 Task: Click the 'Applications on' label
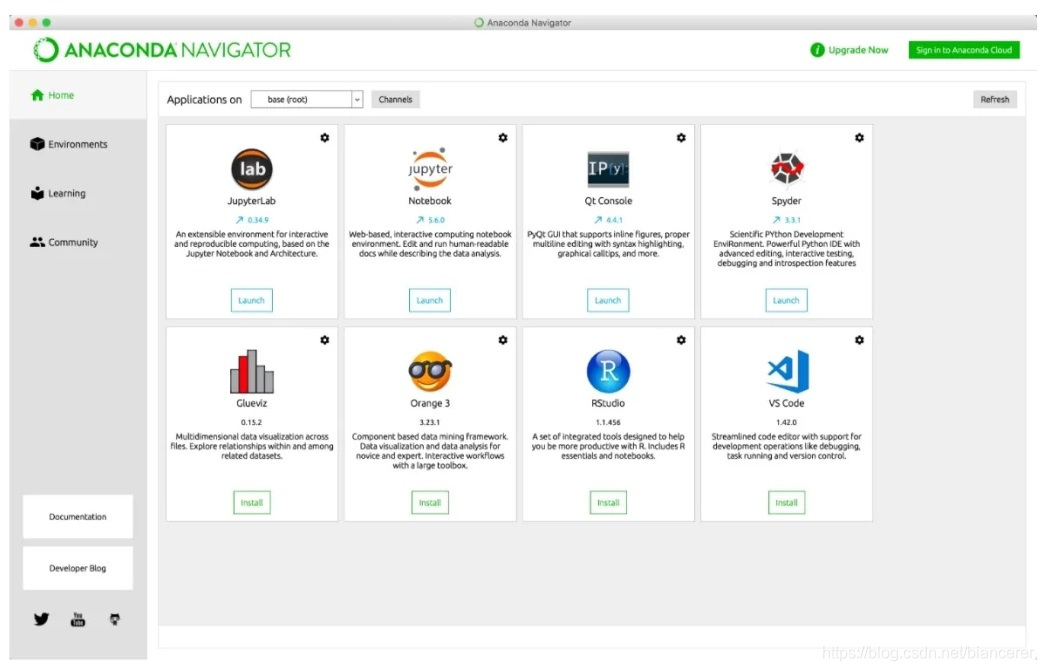[x=204, y=99]
